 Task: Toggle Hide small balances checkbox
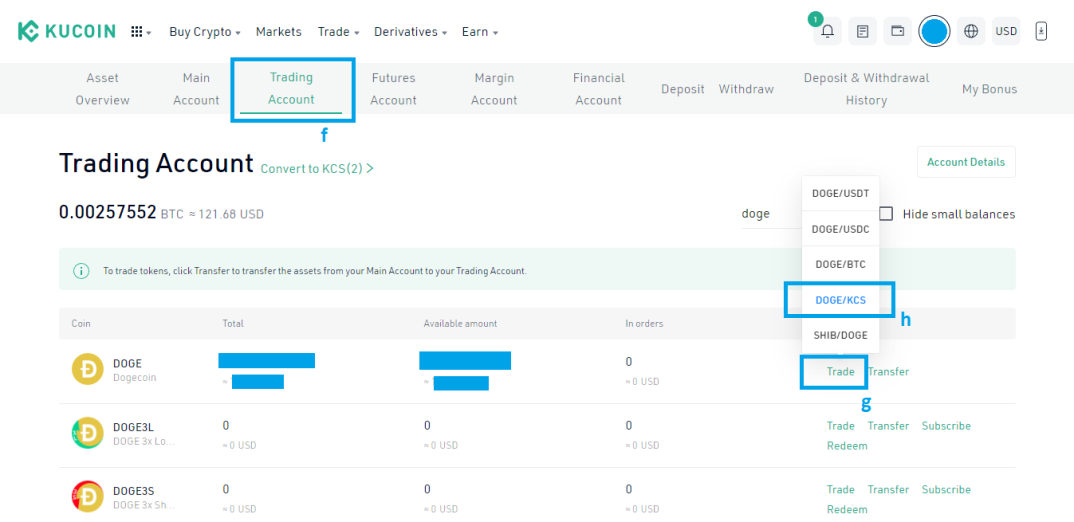[886, 214]
